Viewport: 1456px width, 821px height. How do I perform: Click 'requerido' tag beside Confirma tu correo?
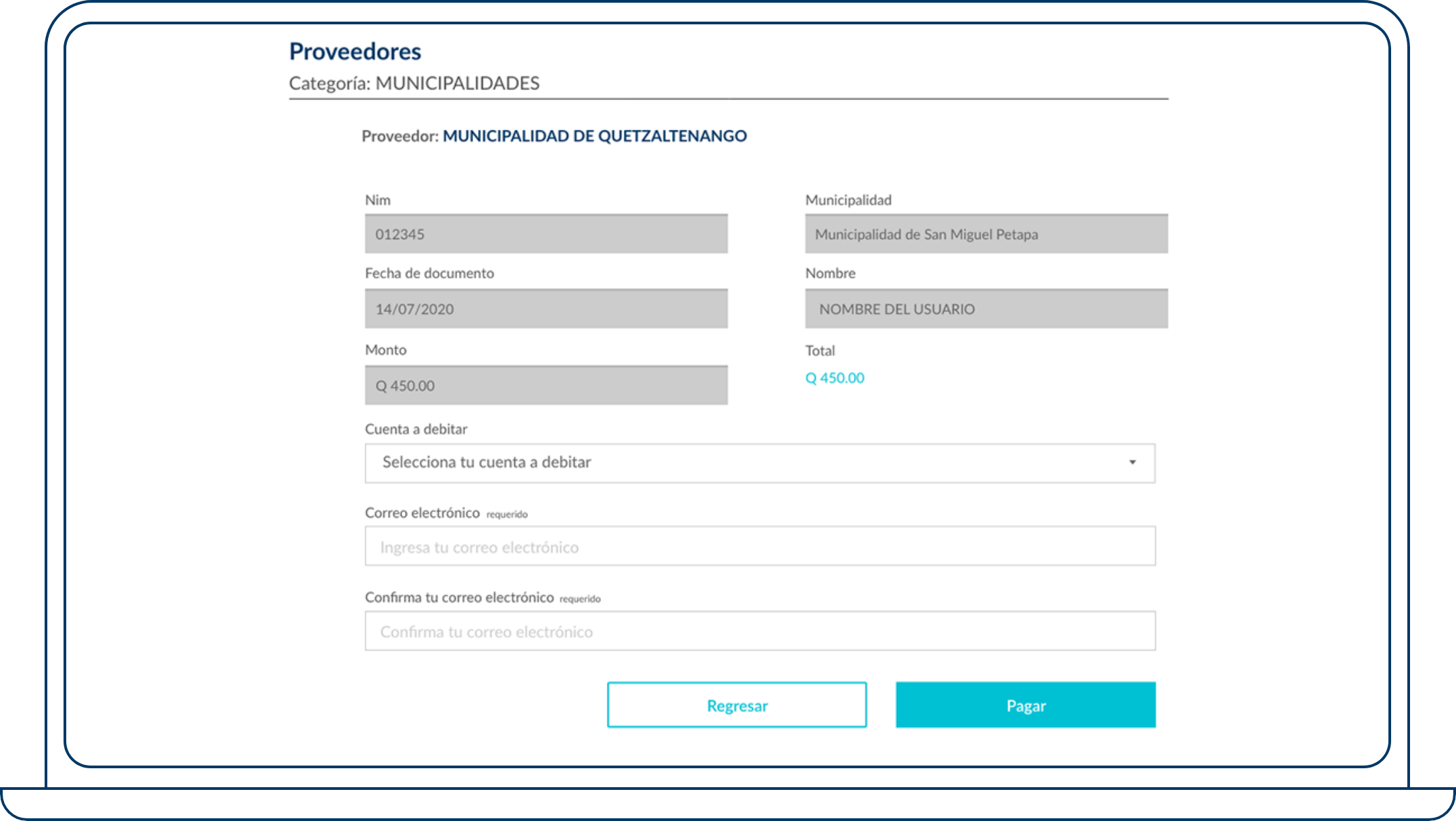click(580, 599)
